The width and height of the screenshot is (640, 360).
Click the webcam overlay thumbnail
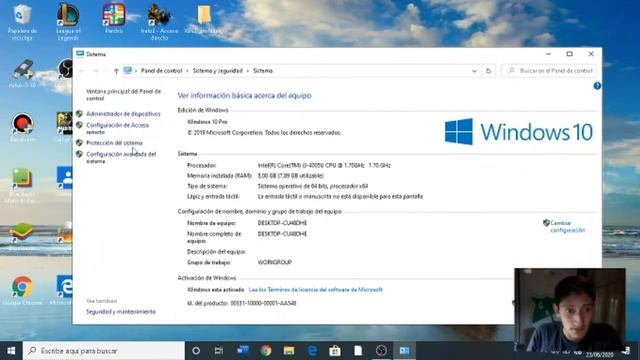[570, 310]
